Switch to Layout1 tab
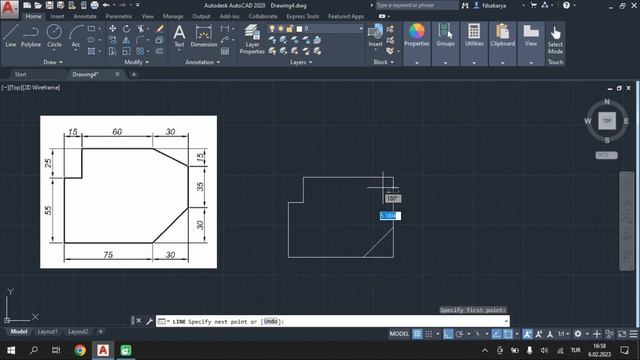Viewport: 640px width, 360px height. coord(47,331)
